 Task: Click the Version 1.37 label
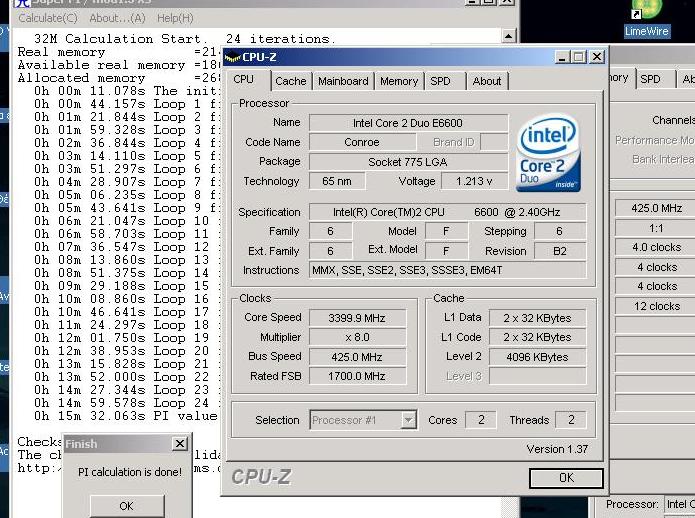(x=557, y=449)
